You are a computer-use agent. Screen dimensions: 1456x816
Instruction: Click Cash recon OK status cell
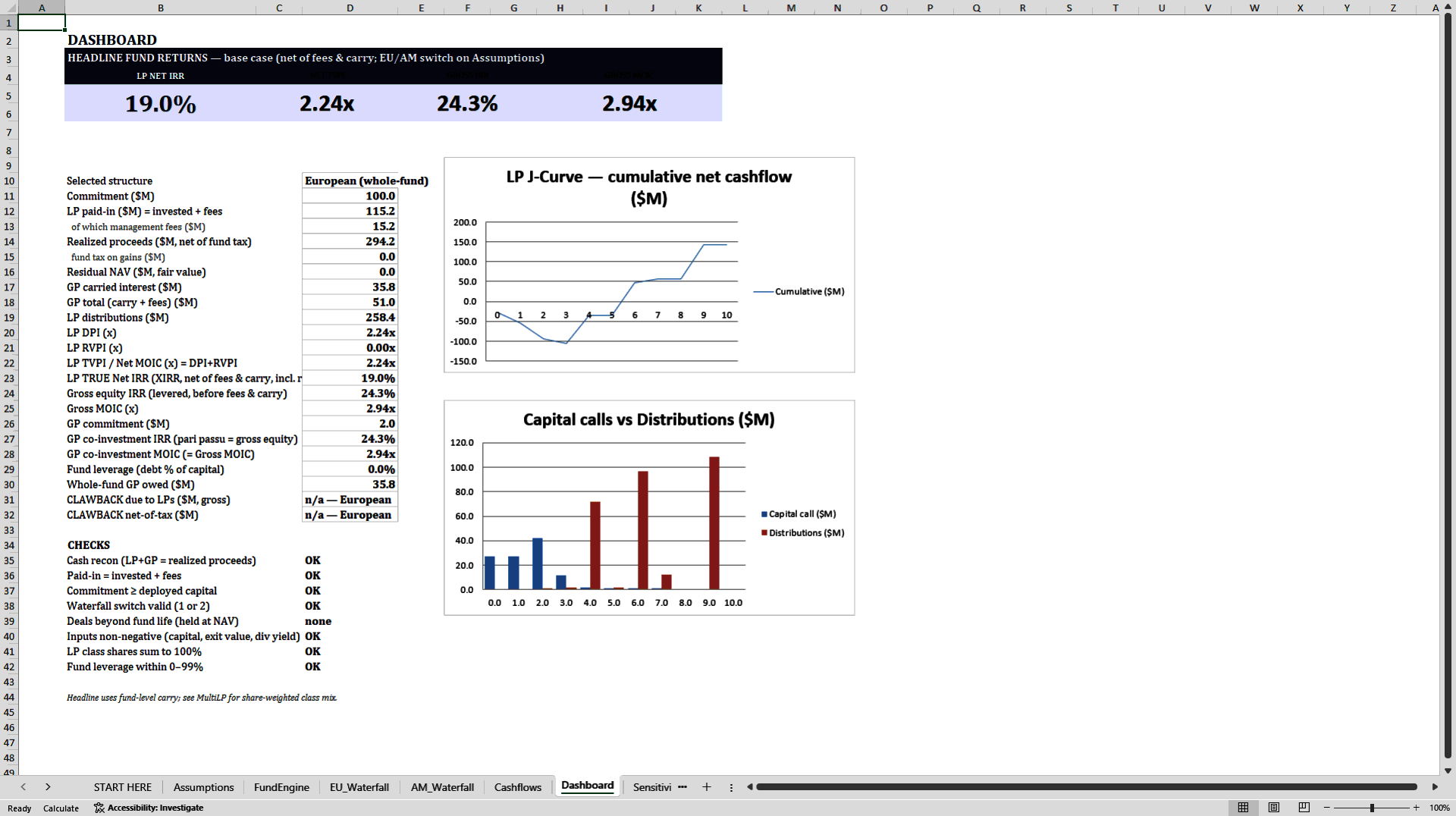[x=312, y=560]
